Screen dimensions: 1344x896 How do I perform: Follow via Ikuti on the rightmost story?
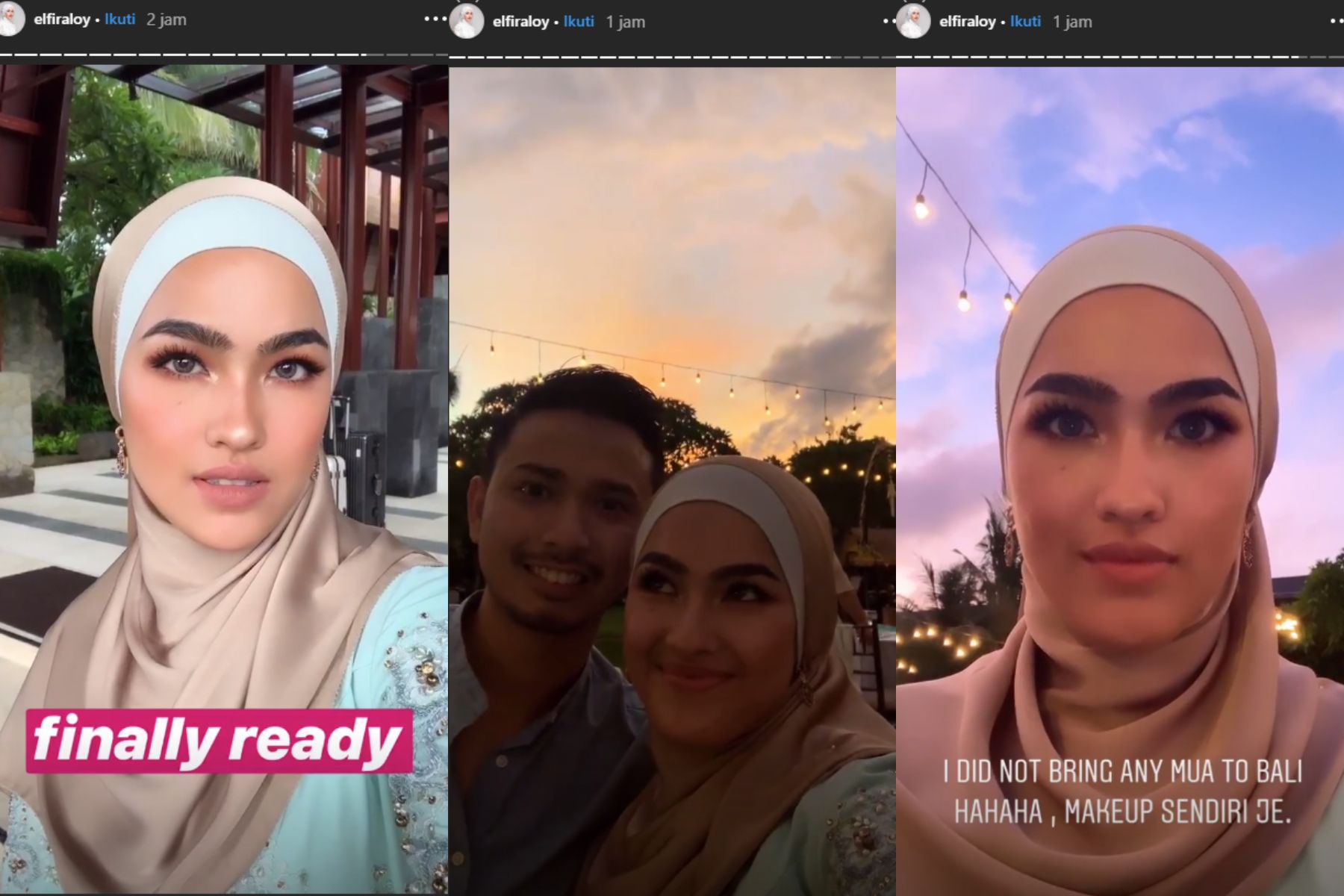click(1025, 22)
